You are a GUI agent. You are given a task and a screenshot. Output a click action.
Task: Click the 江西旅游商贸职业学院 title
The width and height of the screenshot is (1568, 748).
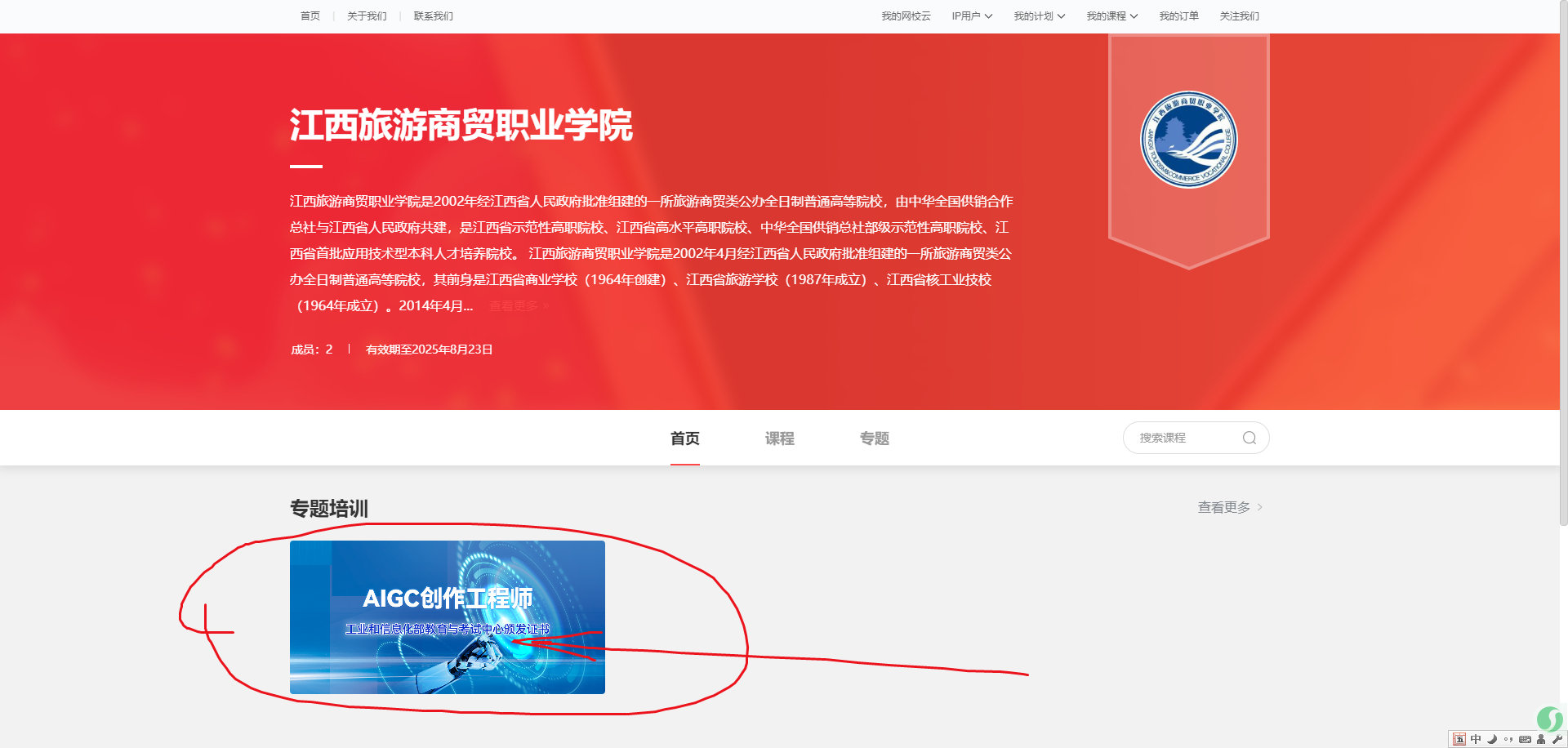coord(461,125)
